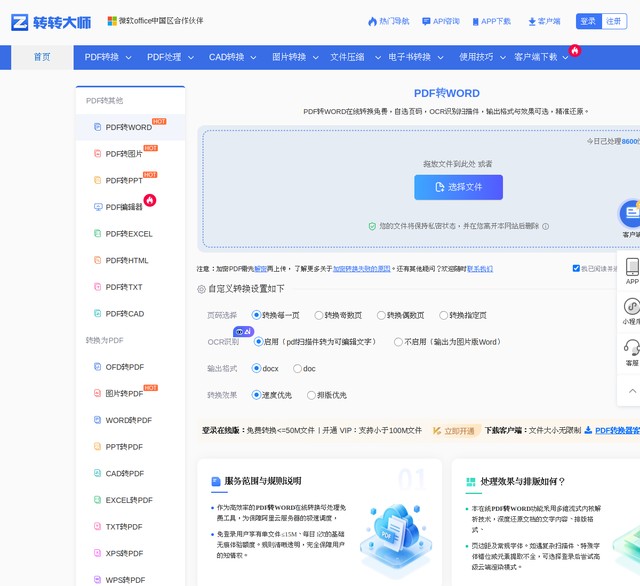Click the PDF转HTML sidebar icon
The image size is (640, 586).
point(98,260)
